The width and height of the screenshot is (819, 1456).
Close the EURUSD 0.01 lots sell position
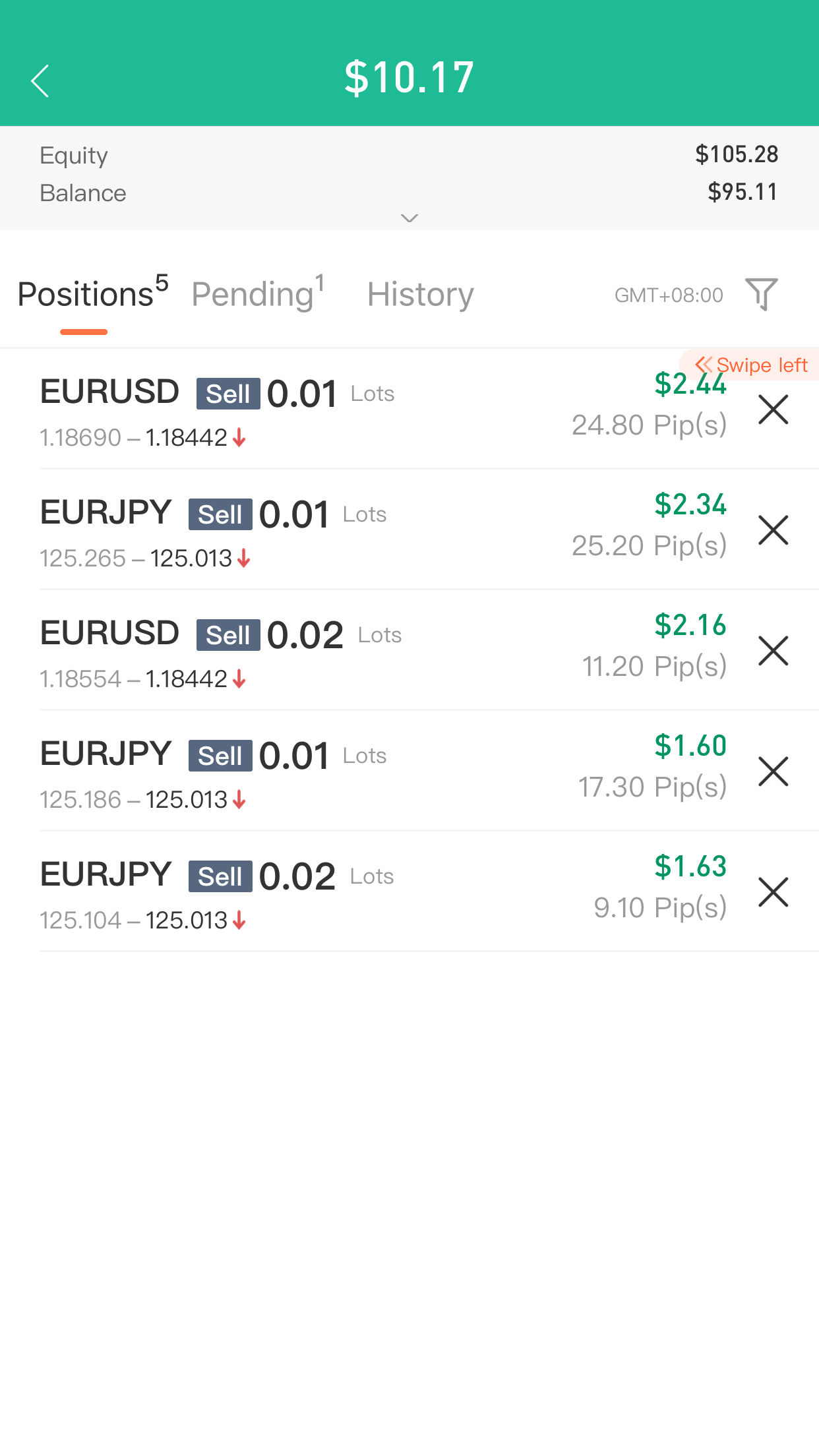pos(773,409)
